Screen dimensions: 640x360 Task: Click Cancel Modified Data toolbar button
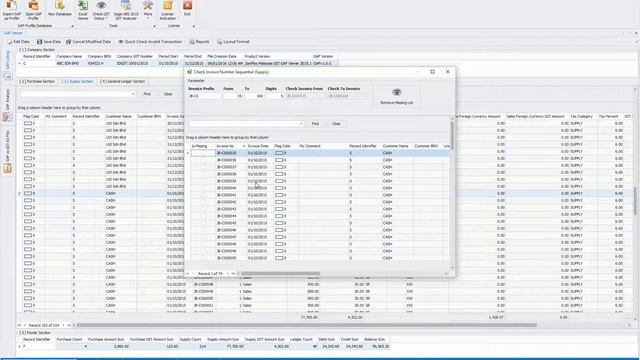click(89, 42)
